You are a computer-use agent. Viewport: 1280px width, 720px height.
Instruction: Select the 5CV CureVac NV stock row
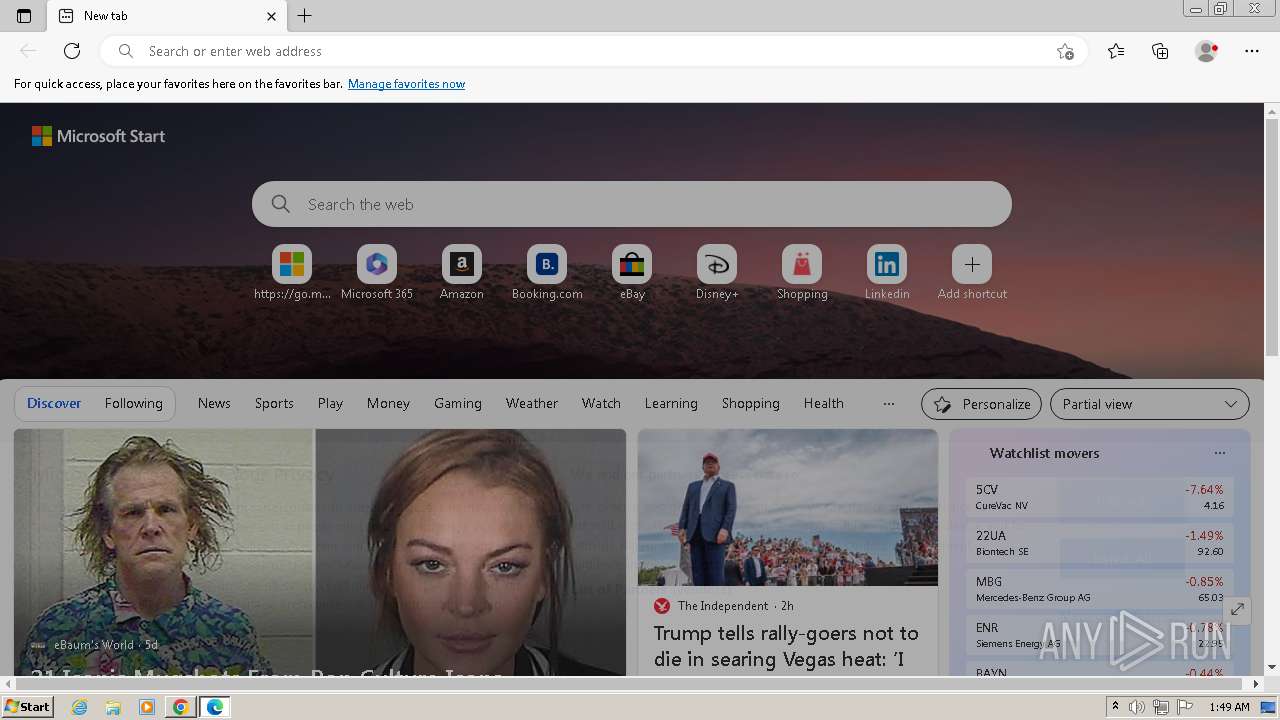click(1100, 497)
